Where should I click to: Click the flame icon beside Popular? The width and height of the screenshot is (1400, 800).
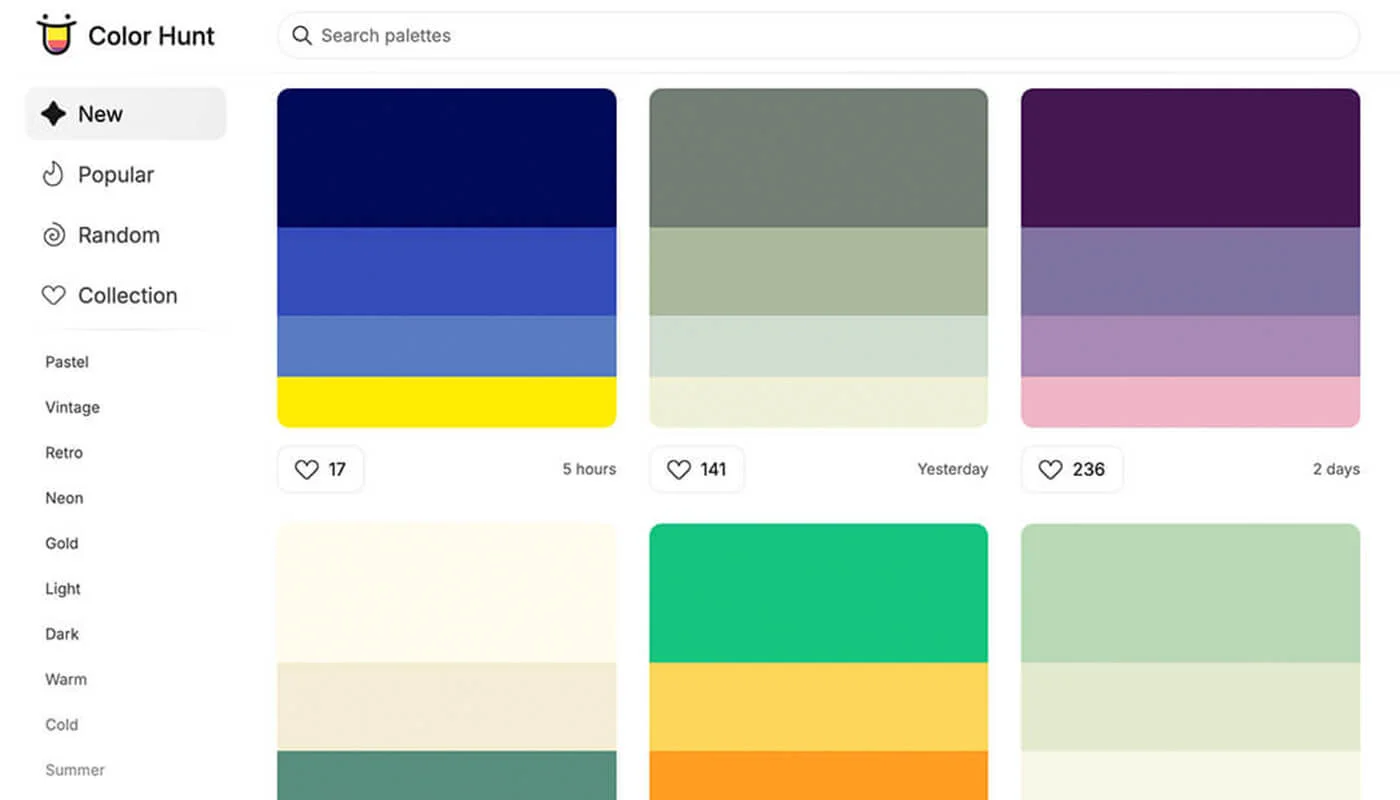coord(53,175)
